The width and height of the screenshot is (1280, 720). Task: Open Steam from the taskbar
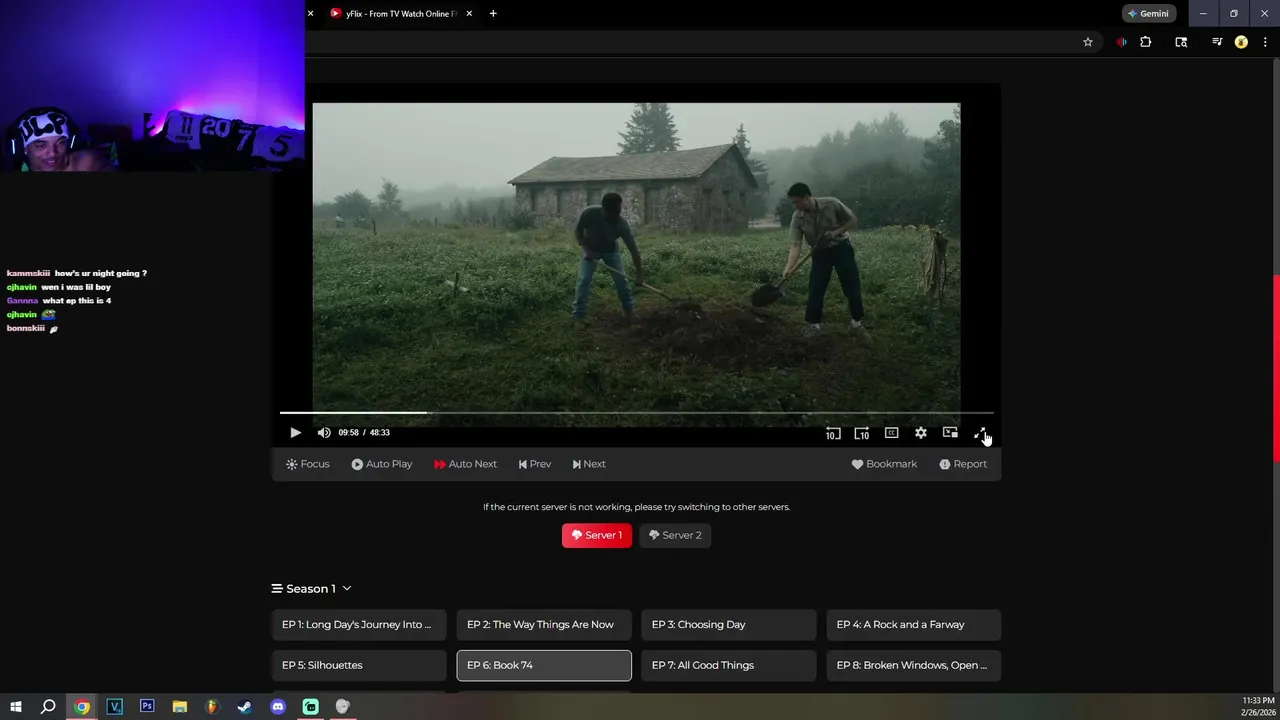pyautogui.click(x=245, y=706)
